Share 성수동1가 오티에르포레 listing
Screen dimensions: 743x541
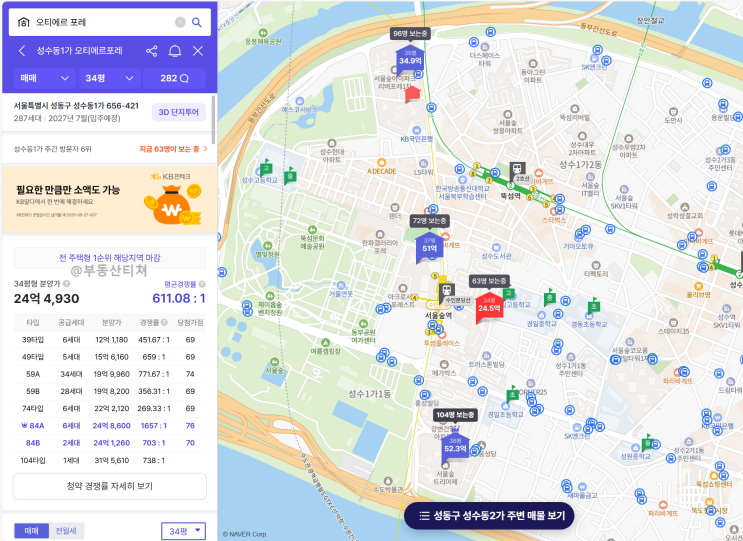[152, 51]
